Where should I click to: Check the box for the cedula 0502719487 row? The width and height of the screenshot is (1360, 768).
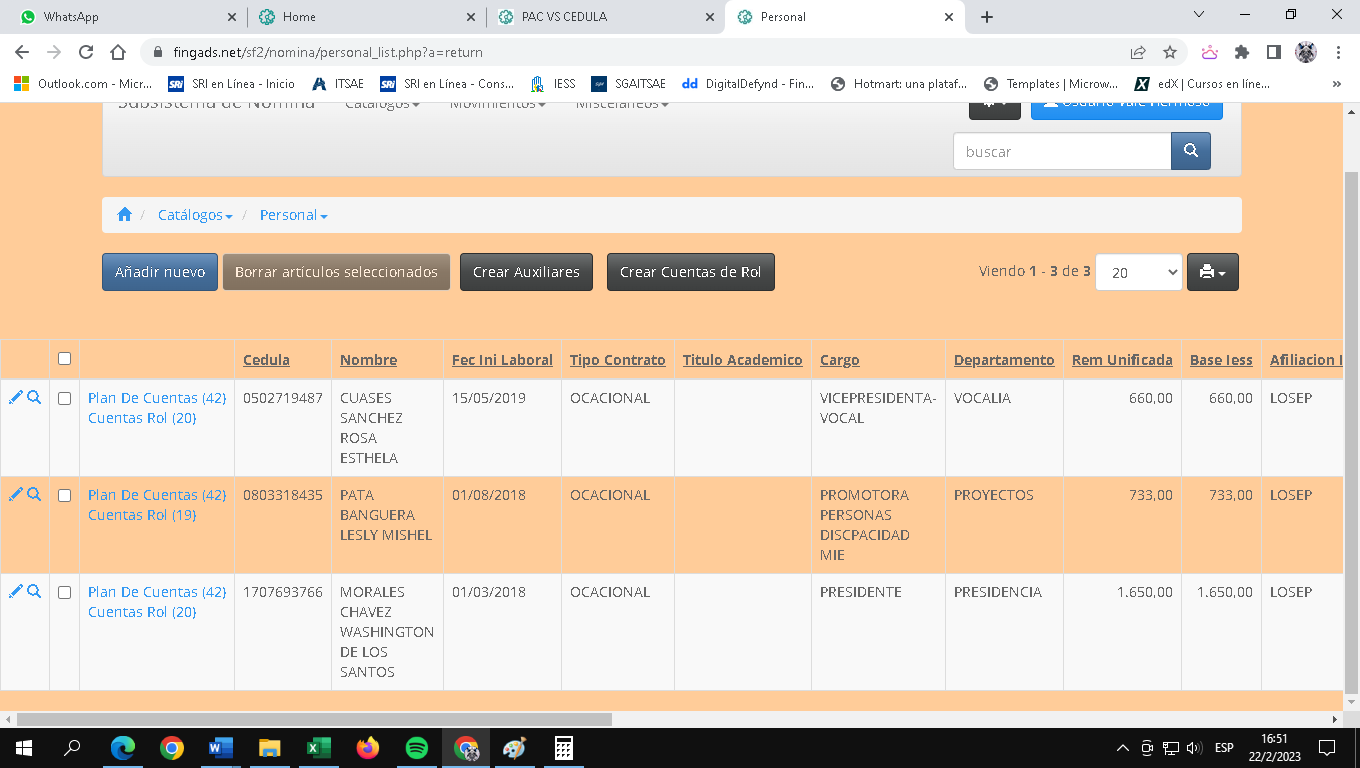tap(65, 398)
